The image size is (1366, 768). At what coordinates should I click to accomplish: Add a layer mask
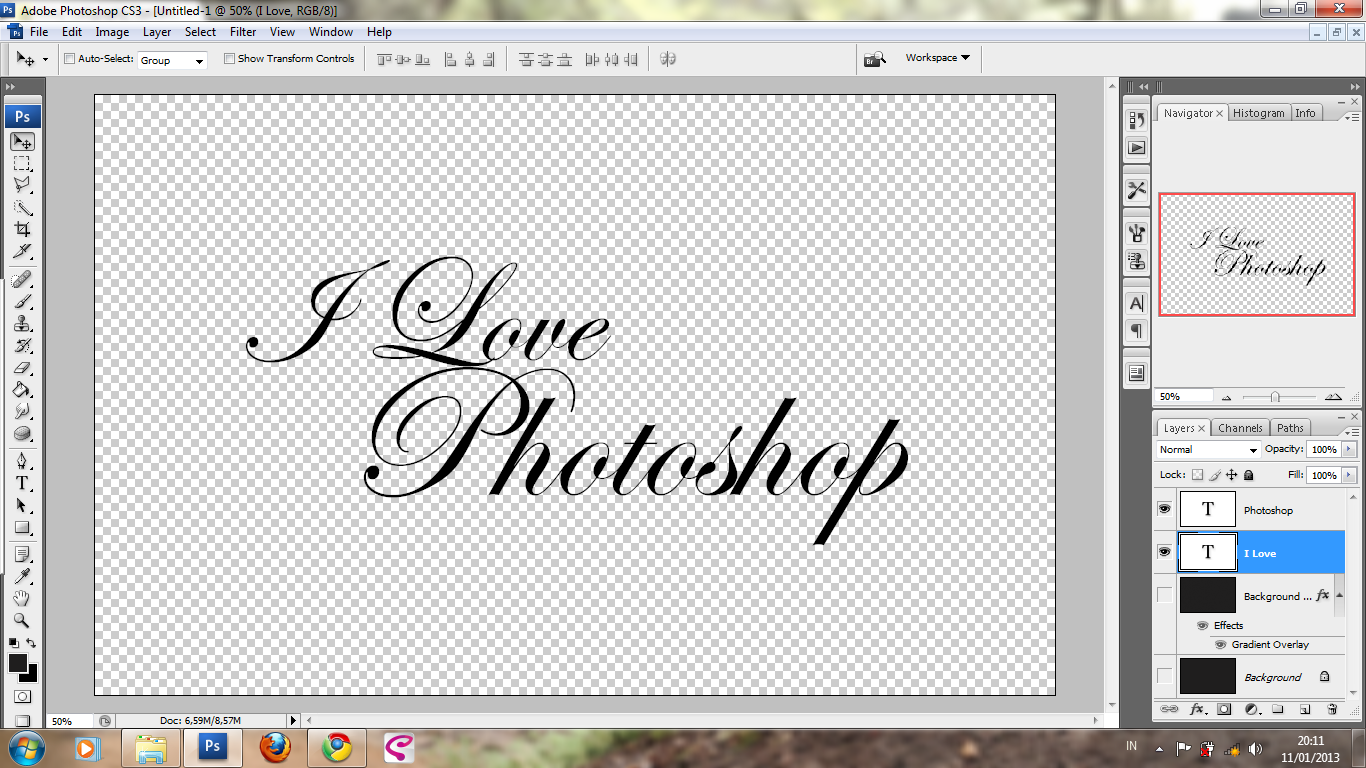click(x=1223, y=709)
